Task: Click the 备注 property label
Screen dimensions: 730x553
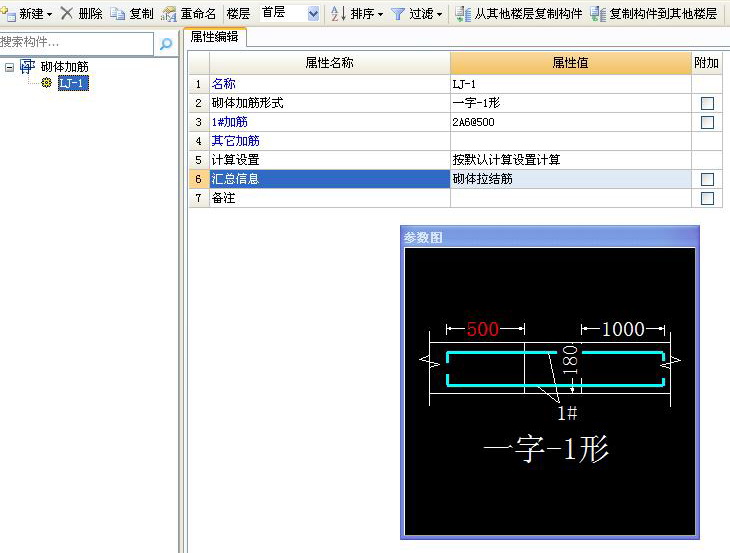Action: (223, 198)
